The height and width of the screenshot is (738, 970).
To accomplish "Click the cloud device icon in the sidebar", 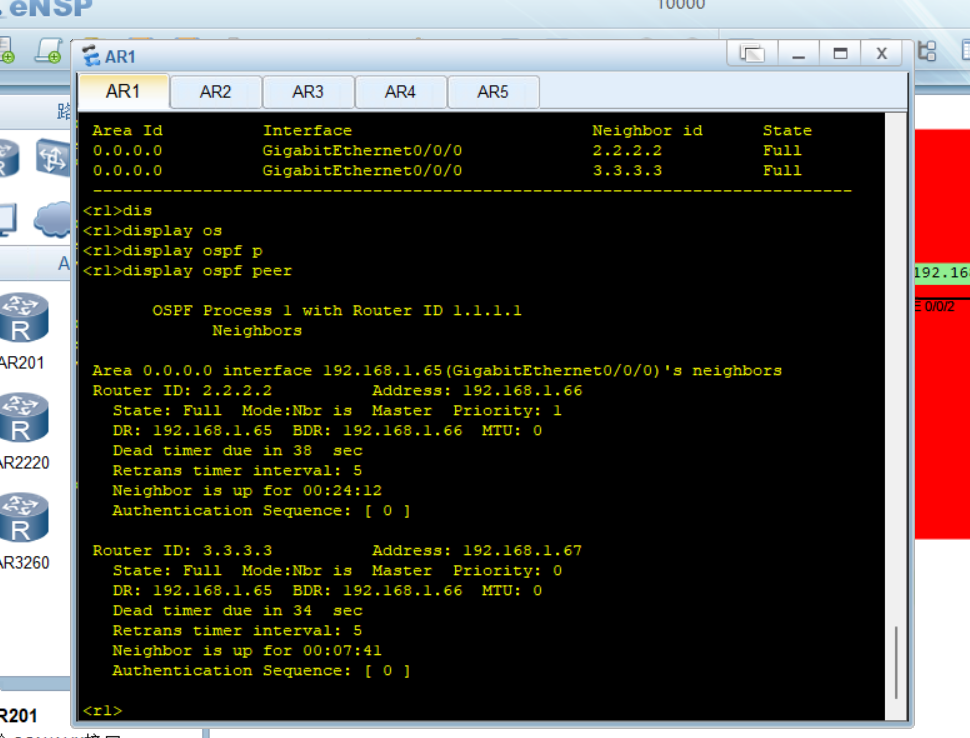I will 50,220.
